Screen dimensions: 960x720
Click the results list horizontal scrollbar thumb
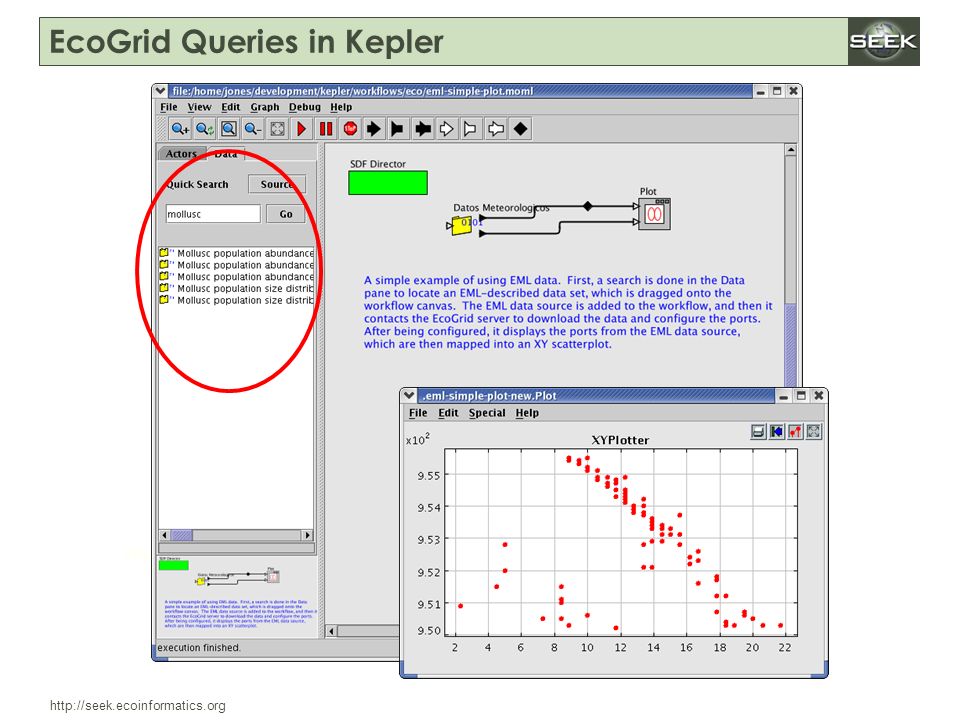(x=181, y=535)
